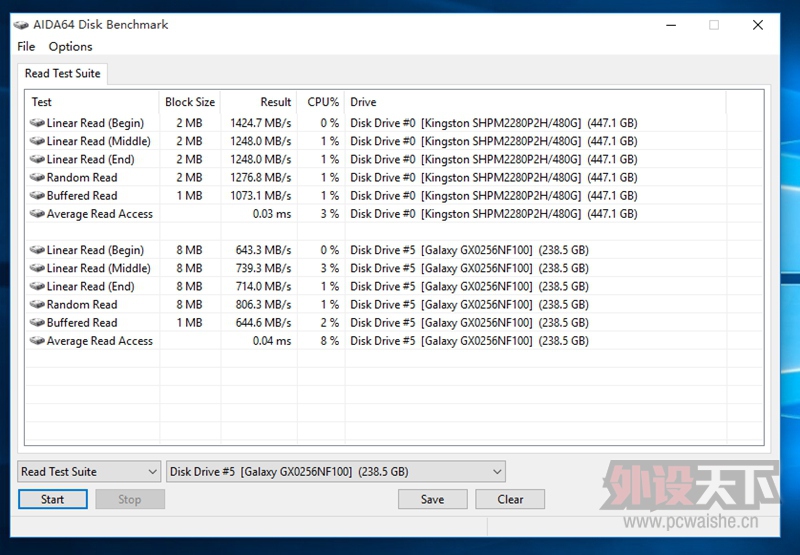This screenshot has width=800, height=555.
Task: Click the 0.03 ms access time value
Action: click(272, 214)
